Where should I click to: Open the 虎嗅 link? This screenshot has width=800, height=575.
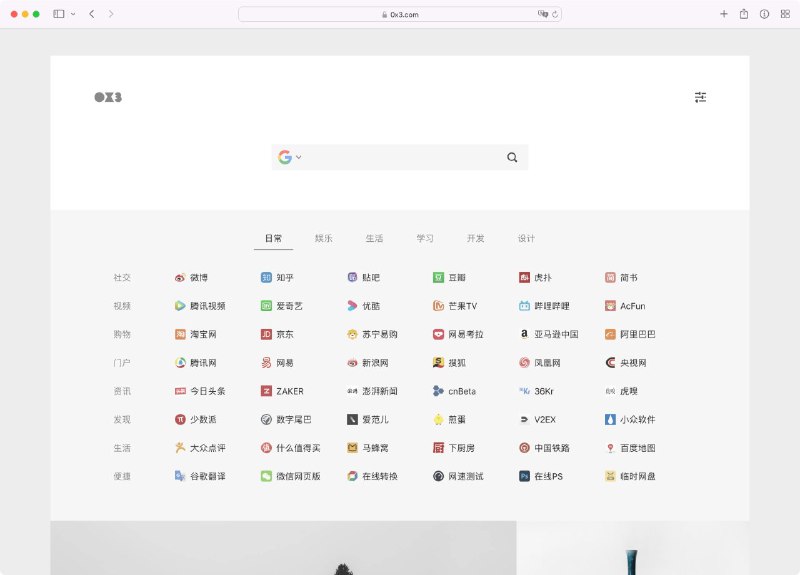pyautogui.click(x=621, y=391)
